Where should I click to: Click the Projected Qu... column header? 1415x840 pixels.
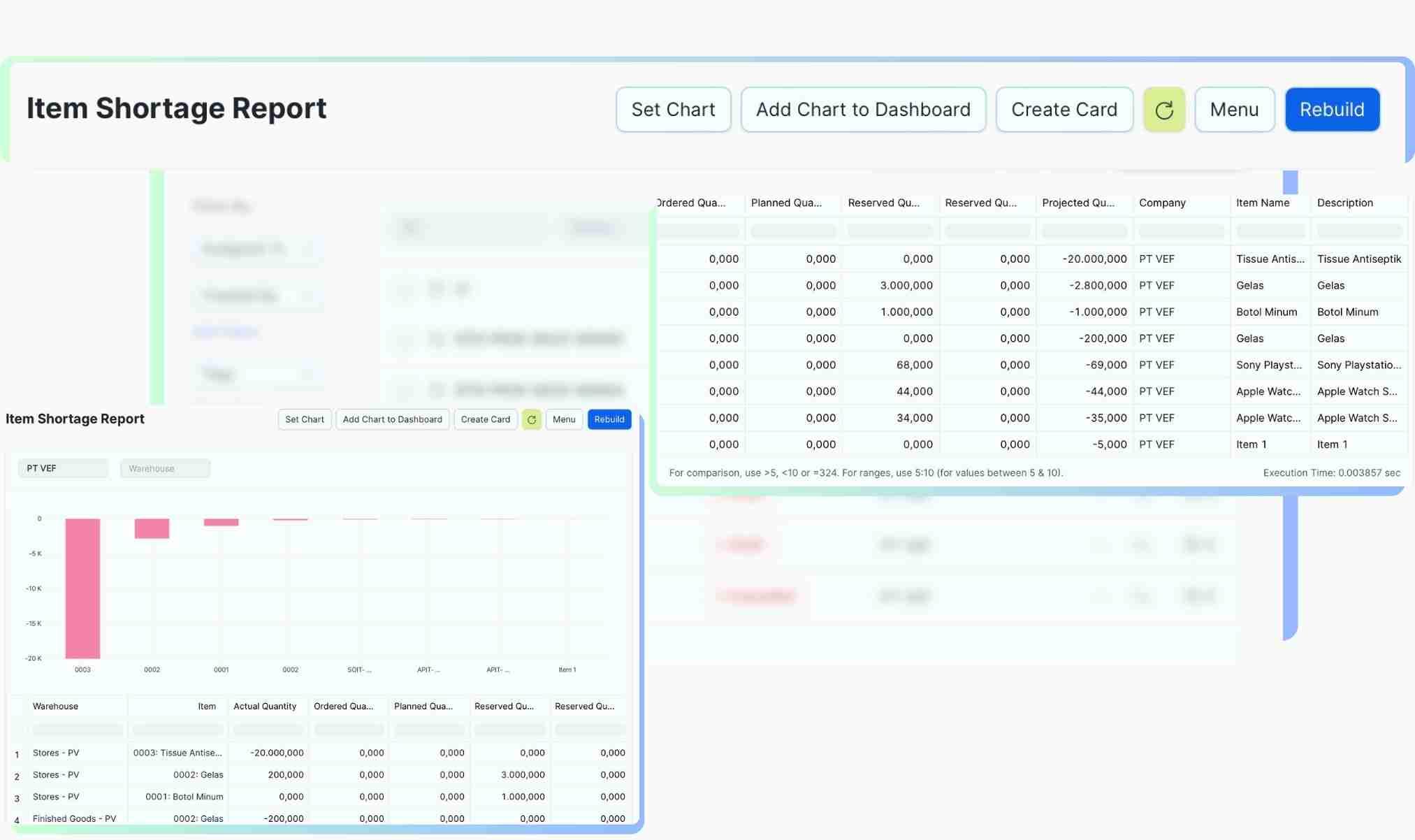click(x=1077, y=203)
